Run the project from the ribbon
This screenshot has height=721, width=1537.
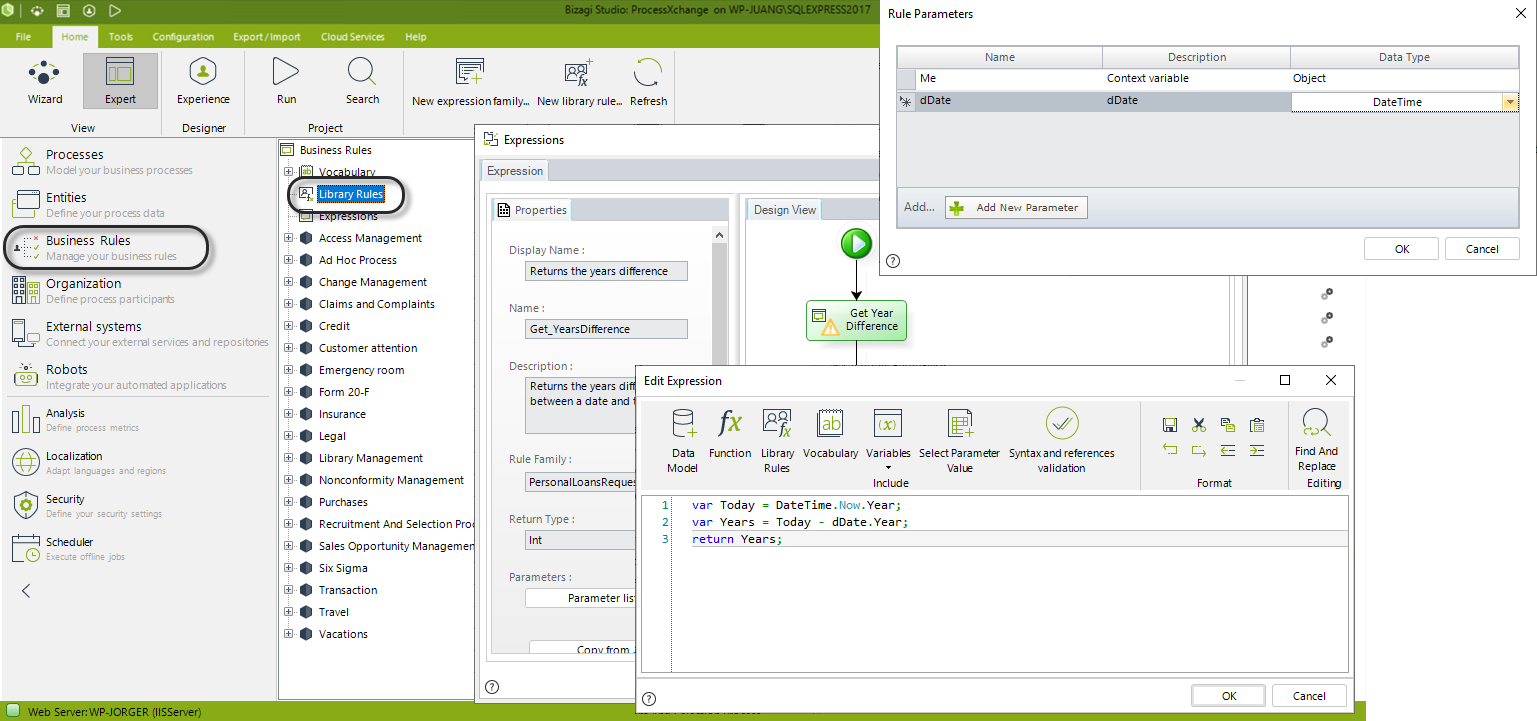[x=286, y=81]
